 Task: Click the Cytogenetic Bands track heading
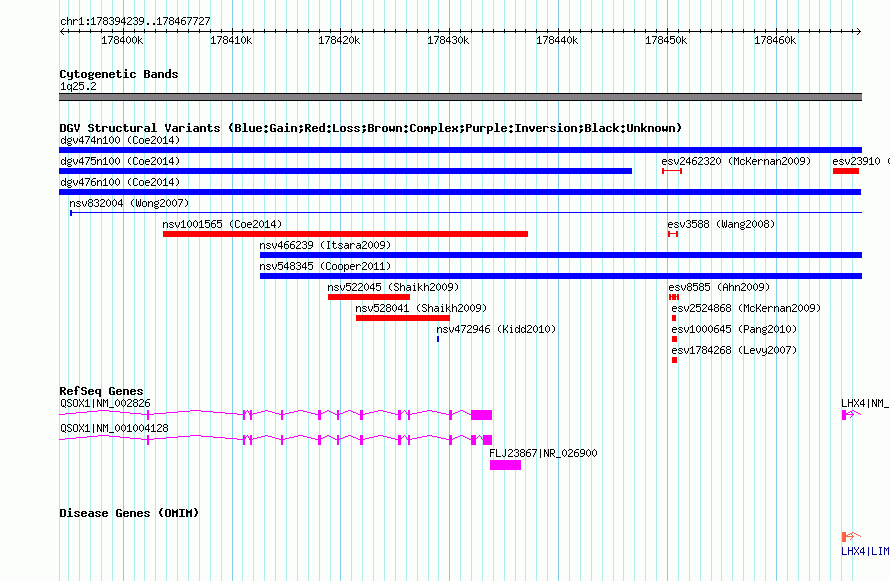tap(119, 74)
